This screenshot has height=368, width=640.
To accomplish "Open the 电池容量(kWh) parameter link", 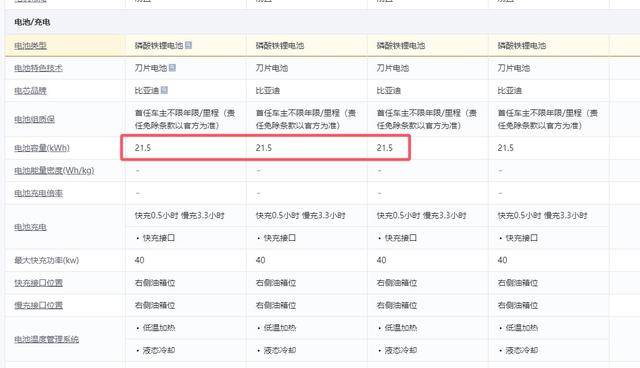I will (42, 148).
